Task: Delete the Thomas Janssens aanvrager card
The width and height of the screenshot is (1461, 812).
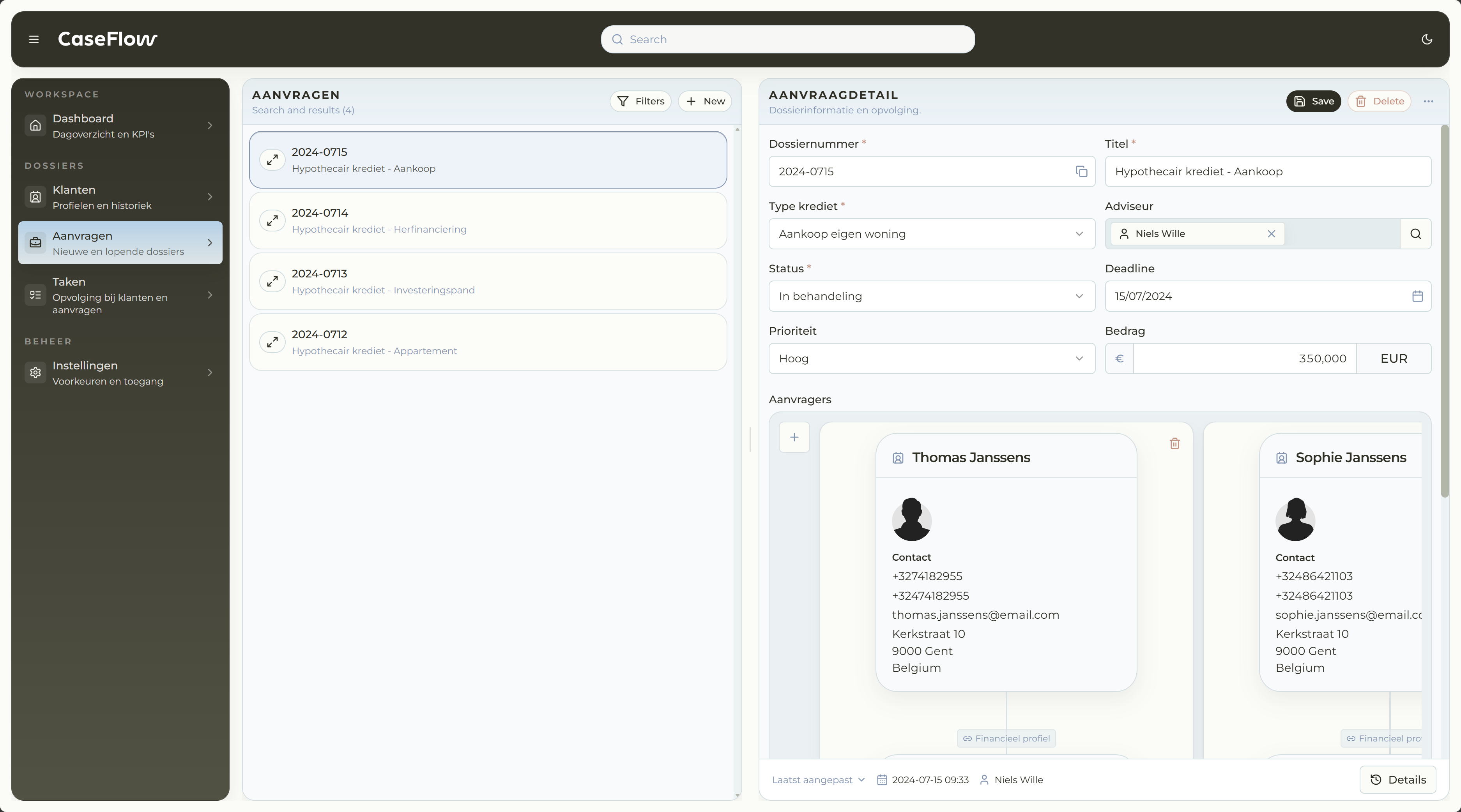Action: [x=1174, y=443]
